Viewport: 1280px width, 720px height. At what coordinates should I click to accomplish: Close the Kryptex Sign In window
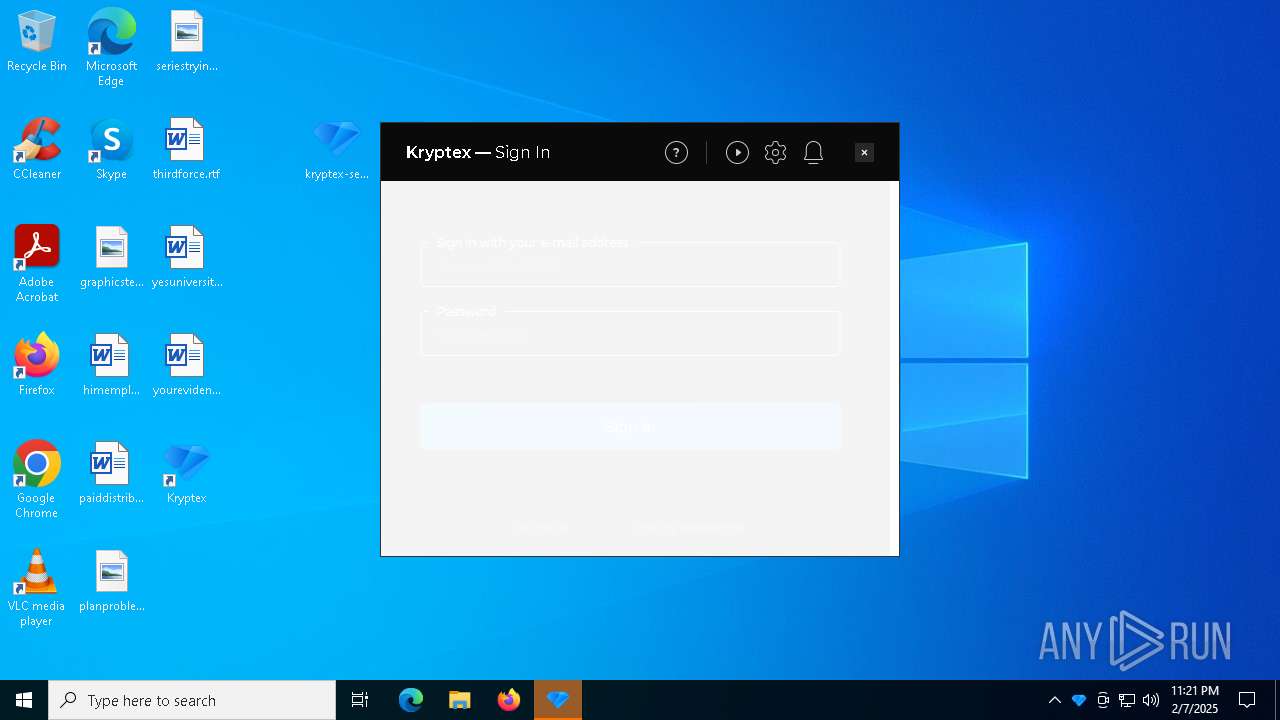864,152
